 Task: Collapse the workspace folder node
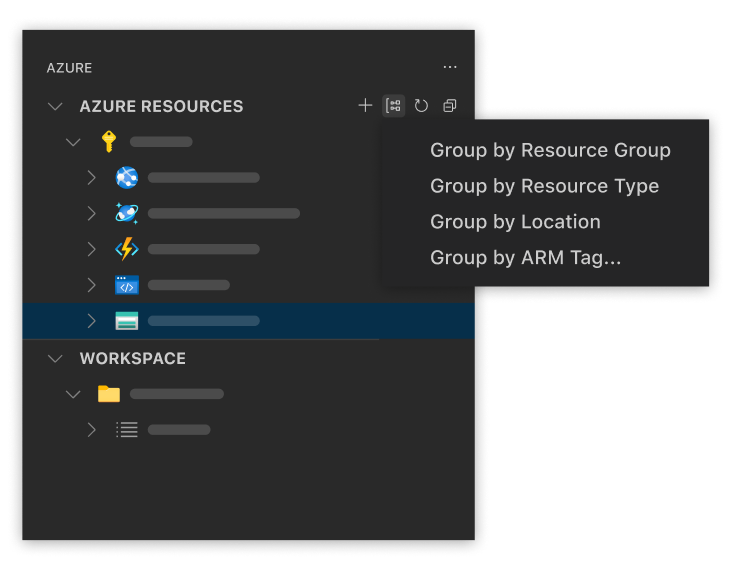[x=73, y=395]
